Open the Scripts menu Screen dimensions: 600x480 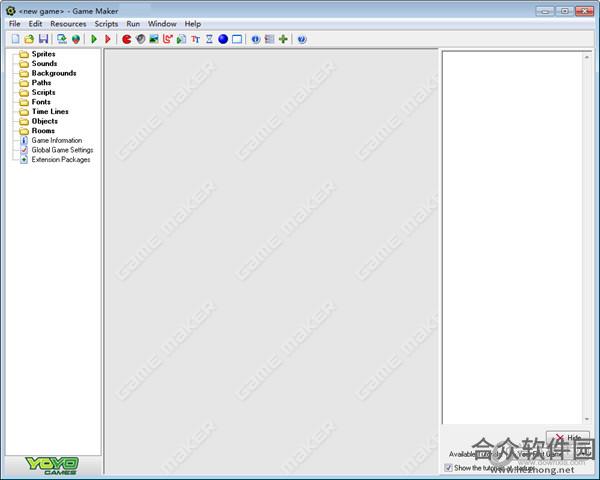point(106,24)
